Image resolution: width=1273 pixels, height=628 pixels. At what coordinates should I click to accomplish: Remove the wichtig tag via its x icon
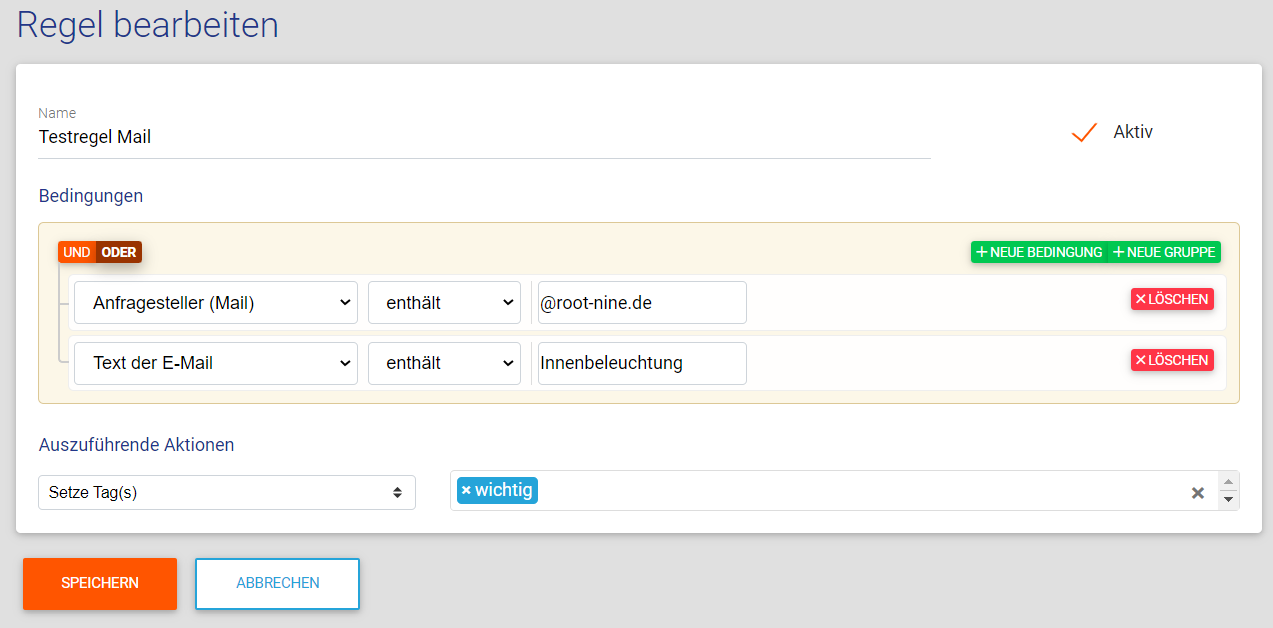[x=466, y=491]
